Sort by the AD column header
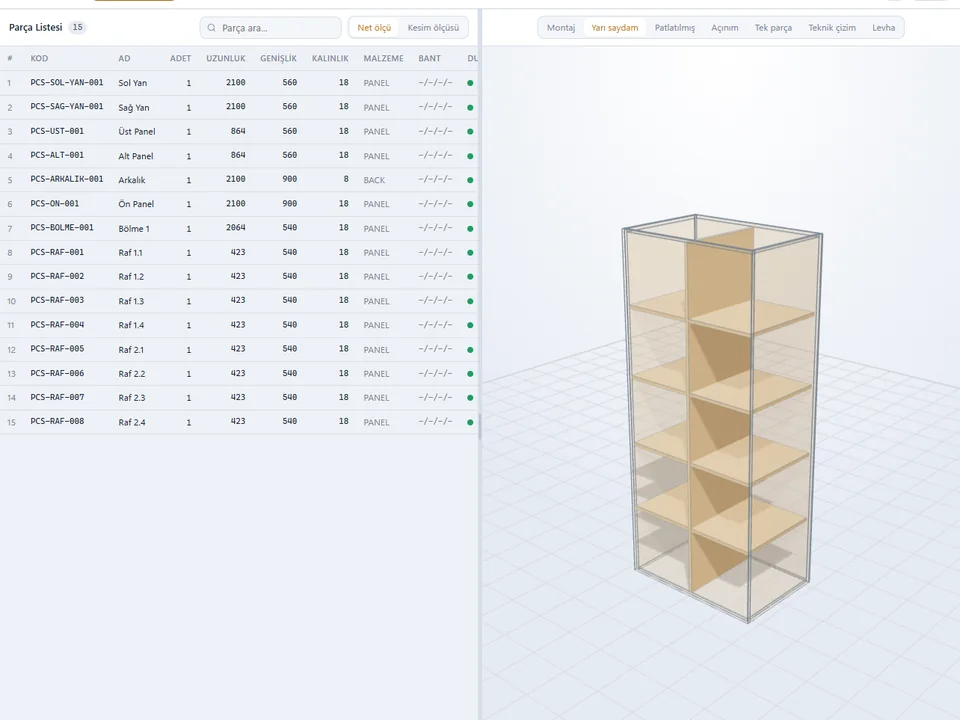This screenshot has width=960, height=720. [x=124, y=58]
